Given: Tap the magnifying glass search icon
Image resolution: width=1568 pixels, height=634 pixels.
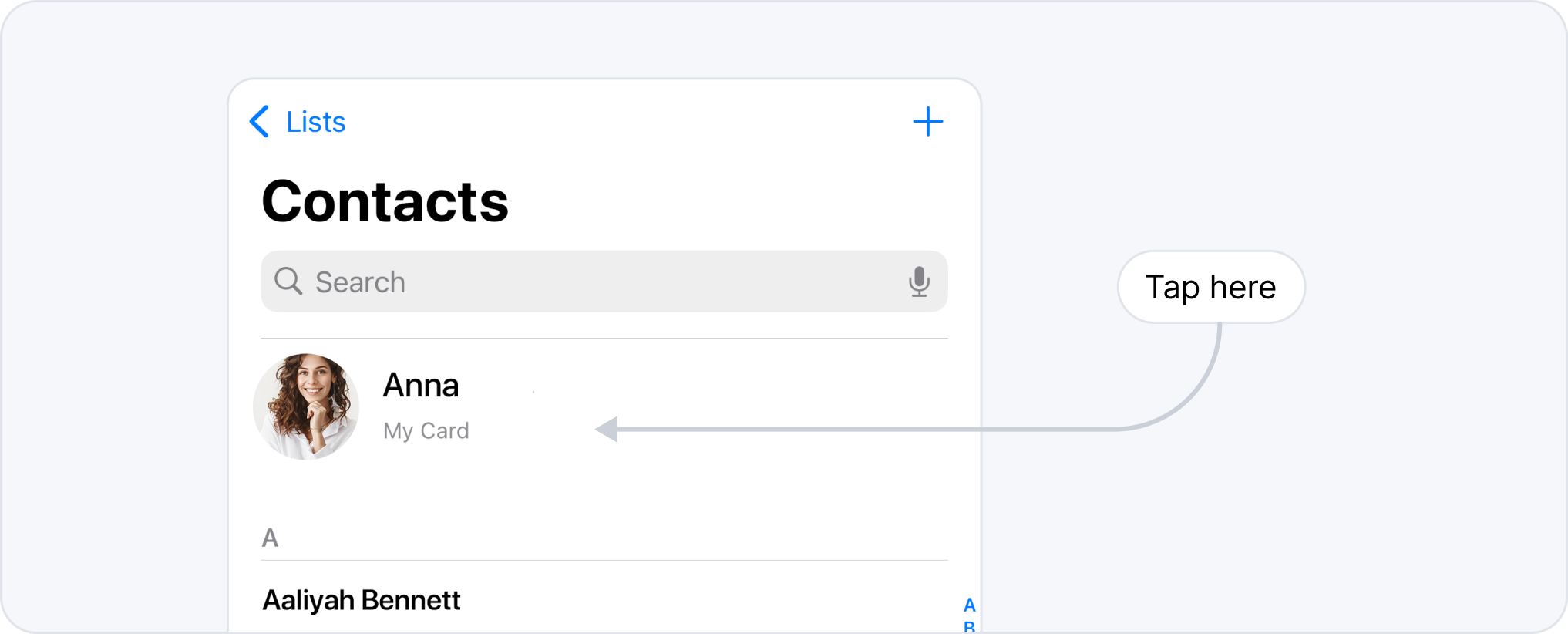Looking at the screenshot, I should (x=288, y=282).
